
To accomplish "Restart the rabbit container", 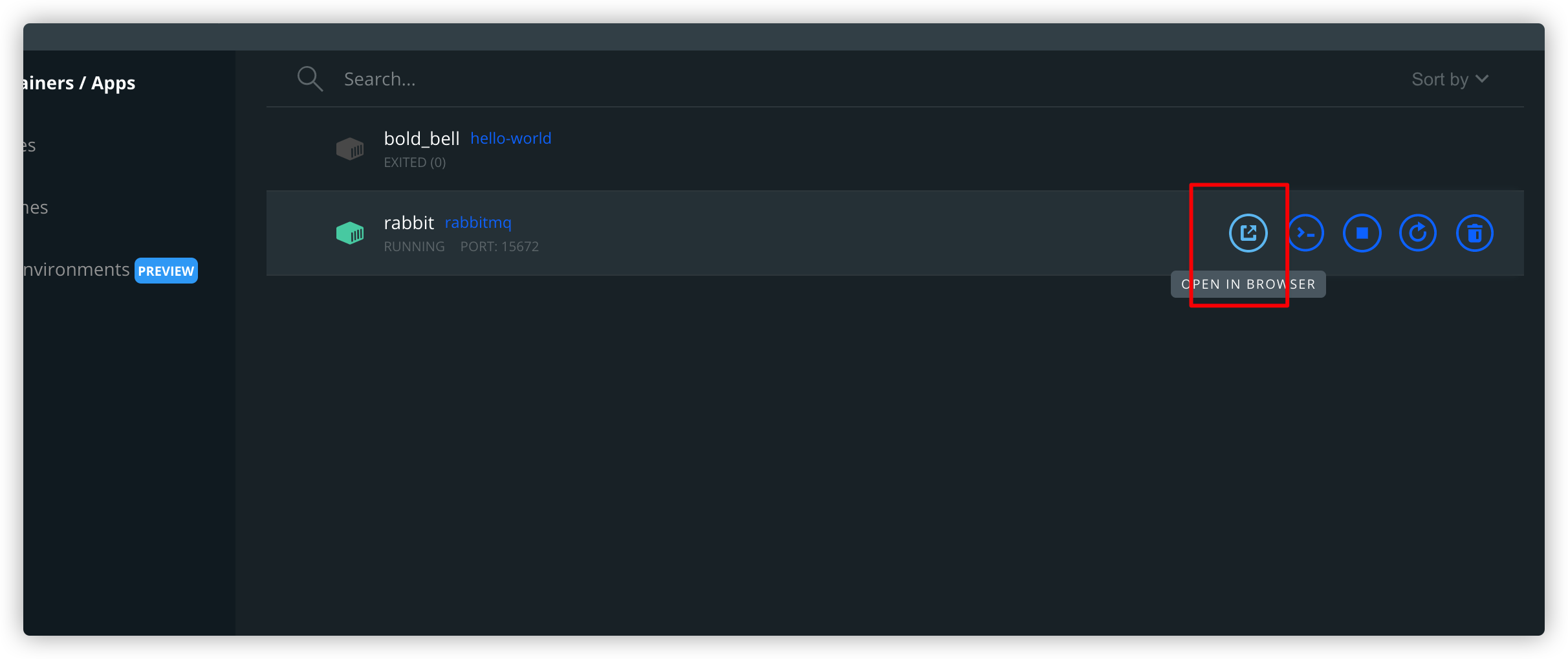I will coord(1418,233).
